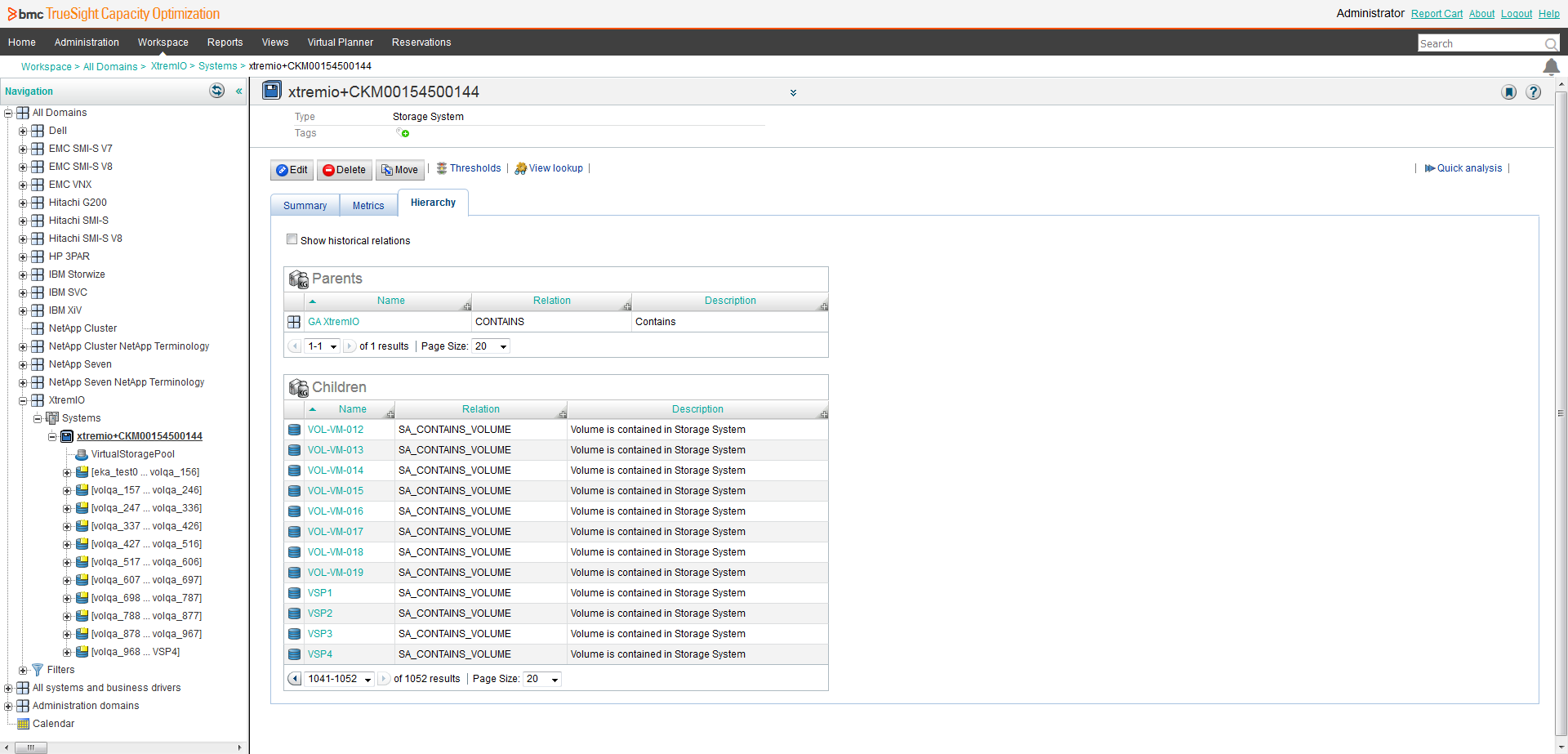Viewport: 1568px width, 754px height.
Task: Expand header details with the down chevron
Action: tap(793, 93)
